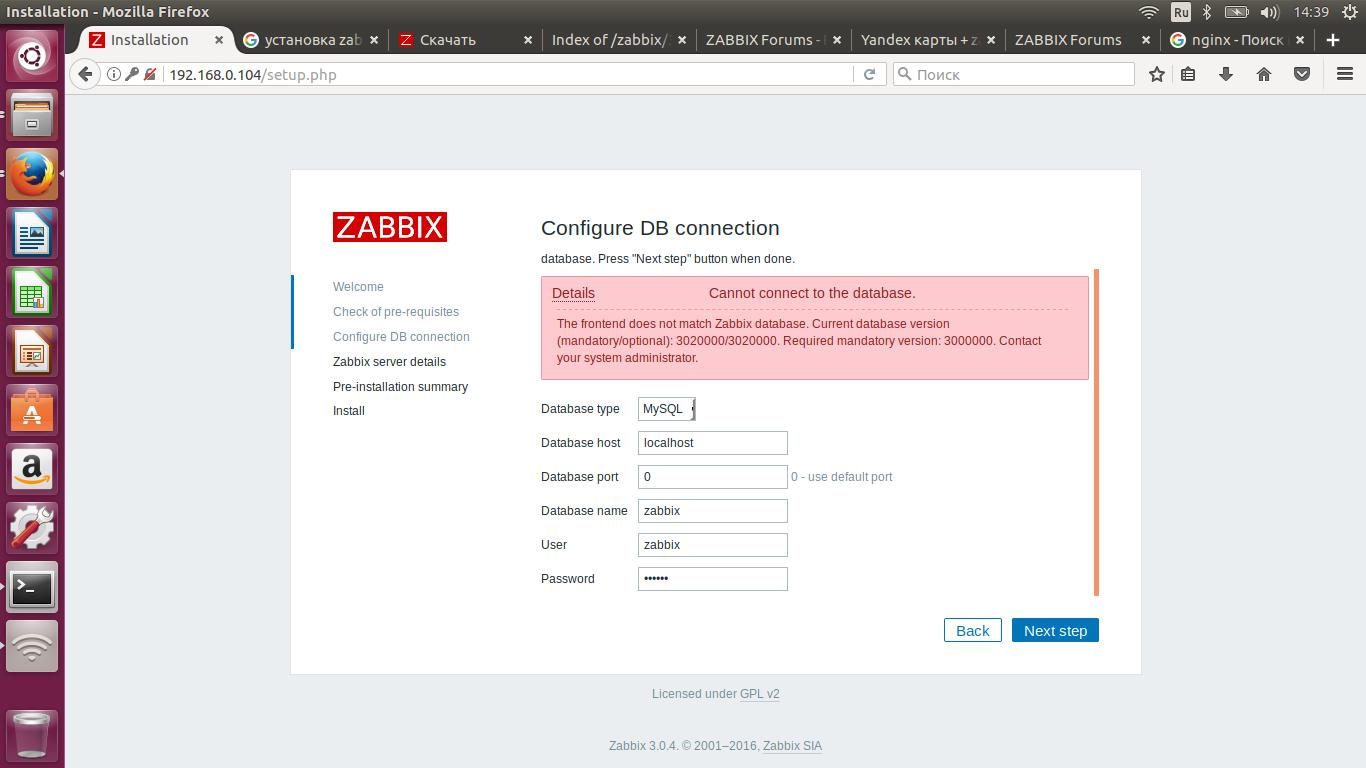Image resolution: width=1366 pixels, height=768 pixels.
Task: Show site information icon in address bar
Action: click(x=113, y=74)
